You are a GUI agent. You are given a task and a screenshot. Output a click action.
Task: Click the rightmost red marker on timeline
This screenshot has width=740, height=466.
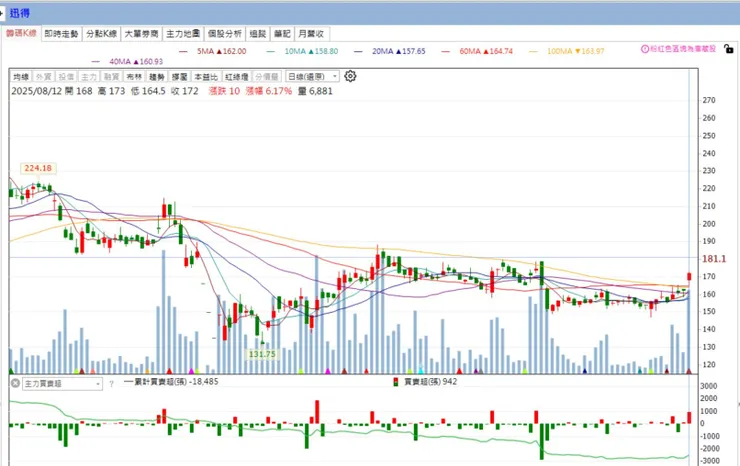point(689,371)
